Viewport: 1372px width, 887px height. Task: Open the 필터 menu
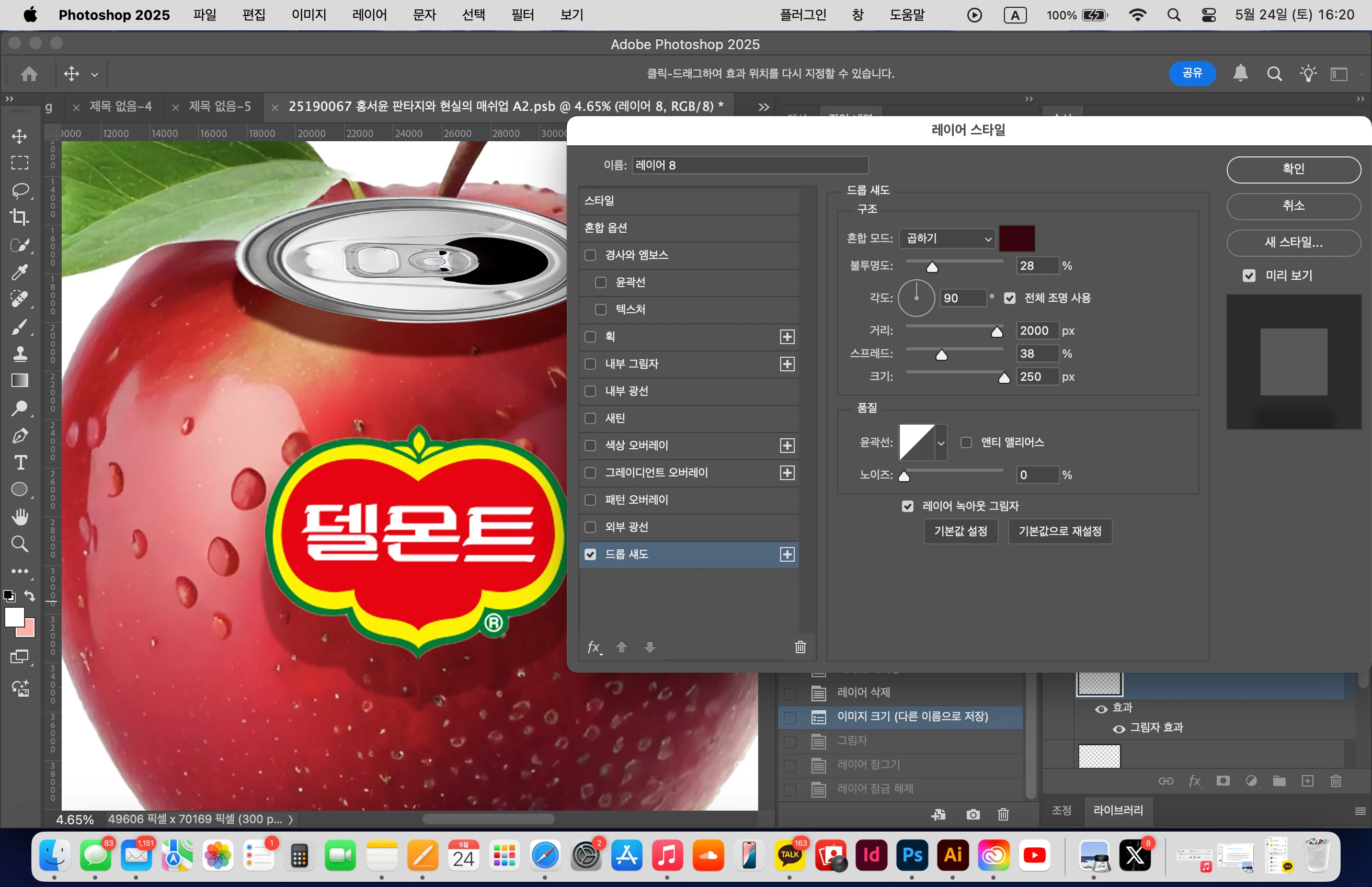click(522, 15)
